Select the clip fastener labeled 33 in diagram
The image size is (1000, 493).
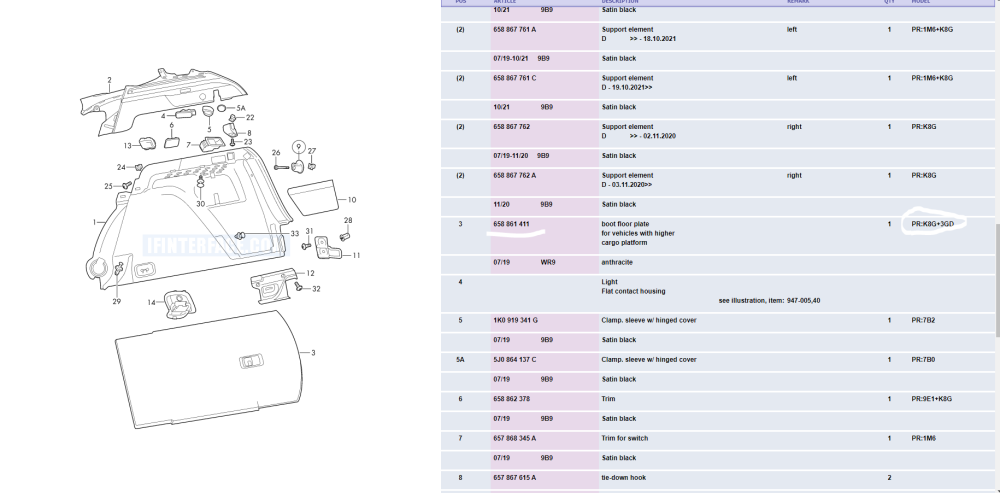pyautogui.click(x=241, y=234)
